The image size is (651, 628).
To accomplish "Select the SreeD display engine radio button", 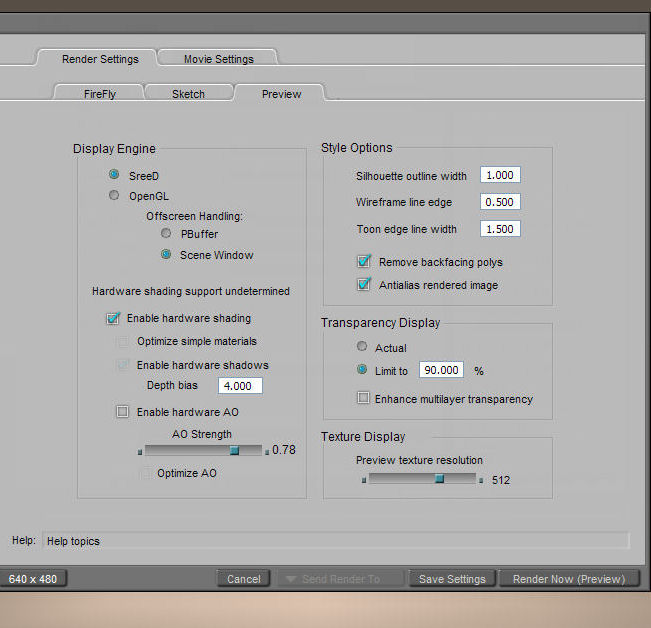I will 115,175.
